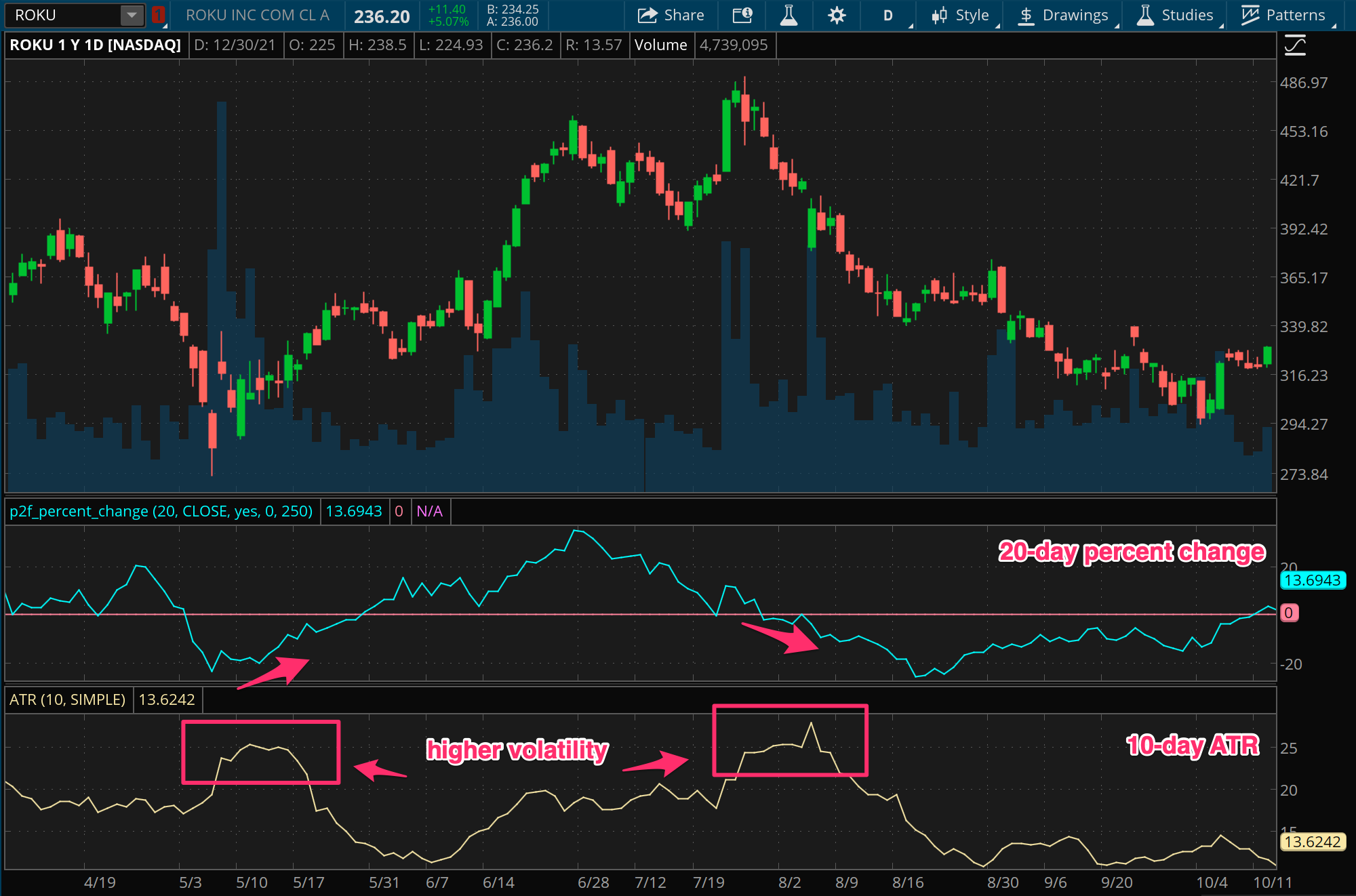Image resolution: width=1356 pixels, height=896 pixels.
Task: Click the +5.07% percent change value
Action: click(x=448, y=22)
